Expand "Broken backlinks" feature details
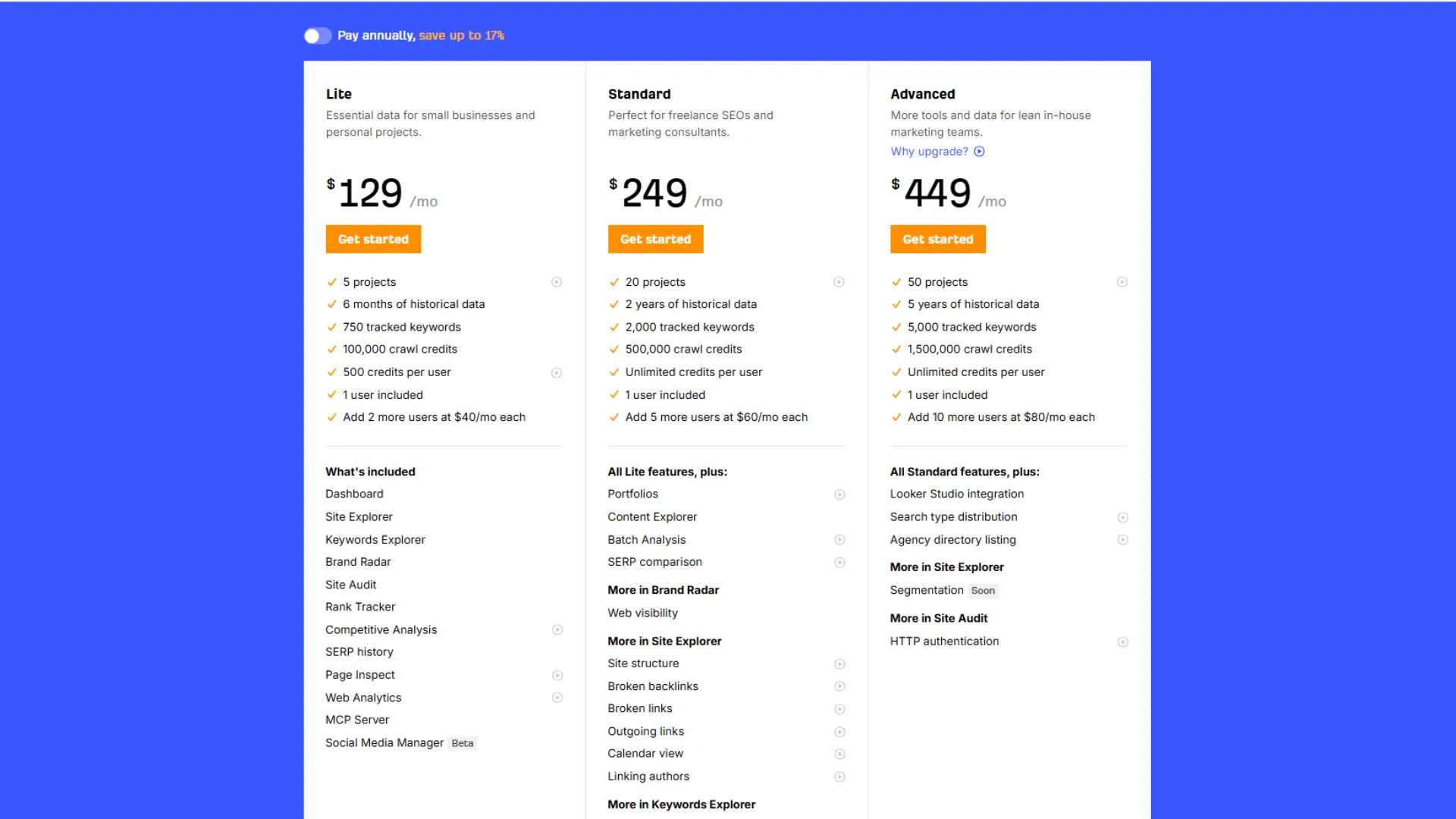 [x=839, y=686]
